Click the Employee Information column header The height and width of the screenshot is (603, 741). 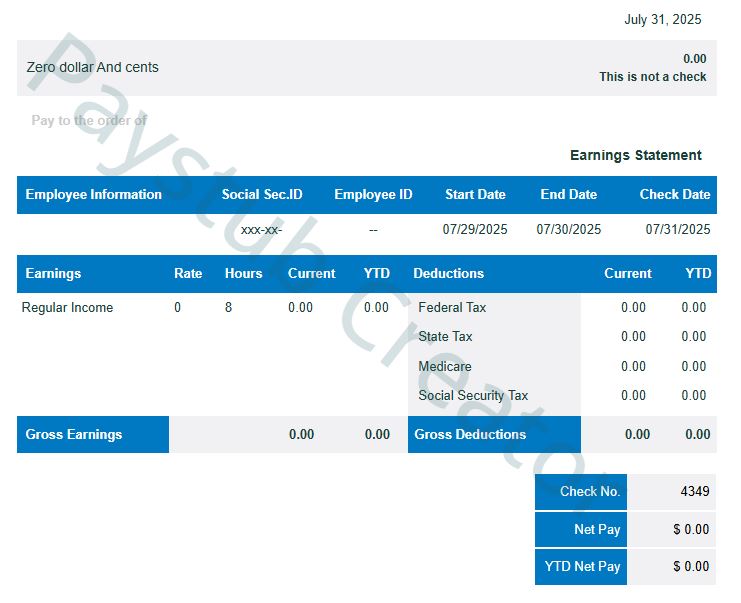pos(93,194)
